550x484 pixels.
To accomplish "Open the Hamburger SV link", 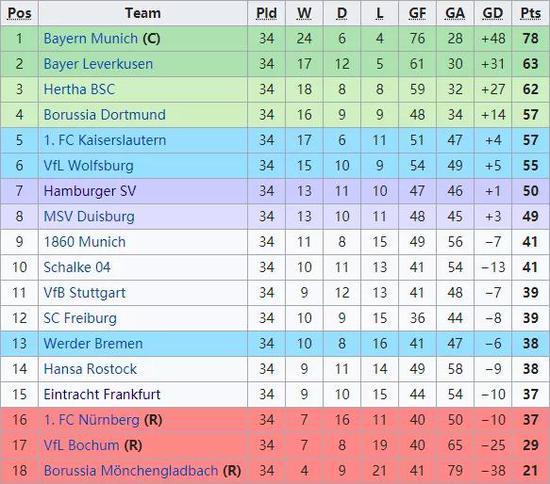I will (x=90, y=191).
